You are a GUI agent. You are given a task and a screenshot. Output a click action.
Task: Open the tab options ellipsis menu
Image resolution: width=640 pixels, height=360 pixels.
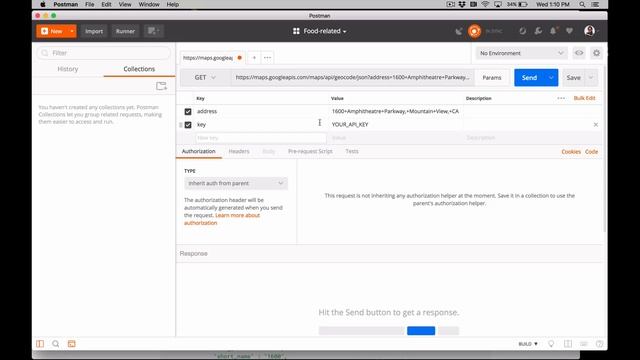tap(267, 58)
